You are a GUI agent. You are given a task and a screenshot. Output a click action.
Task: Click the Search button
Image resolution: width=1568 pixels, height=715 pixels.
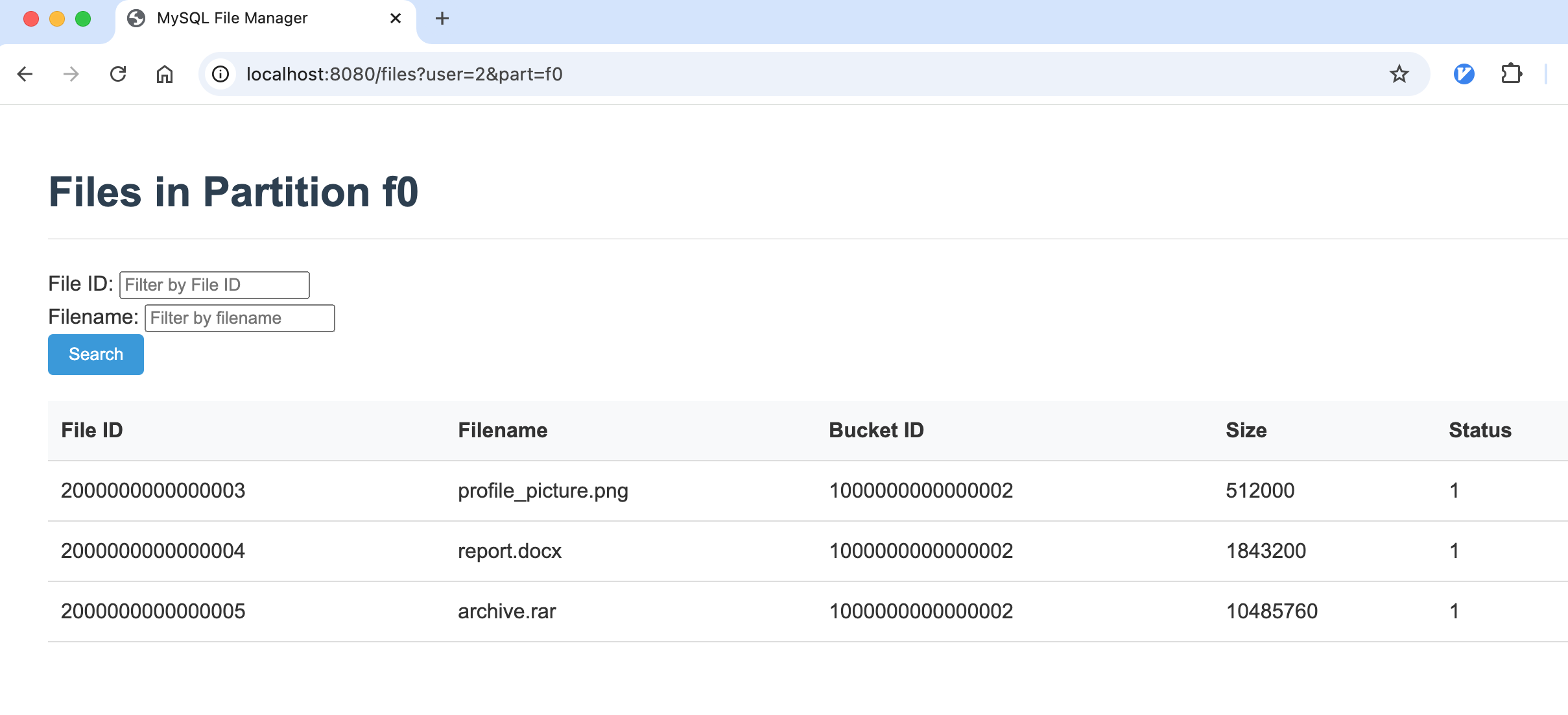[x=96, y=354]
